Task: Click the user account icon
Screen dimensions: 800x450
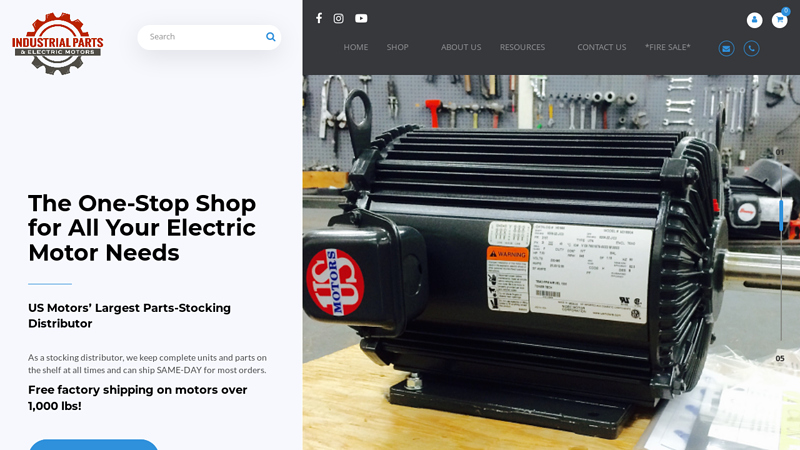Action: click(x=755, y=20)
